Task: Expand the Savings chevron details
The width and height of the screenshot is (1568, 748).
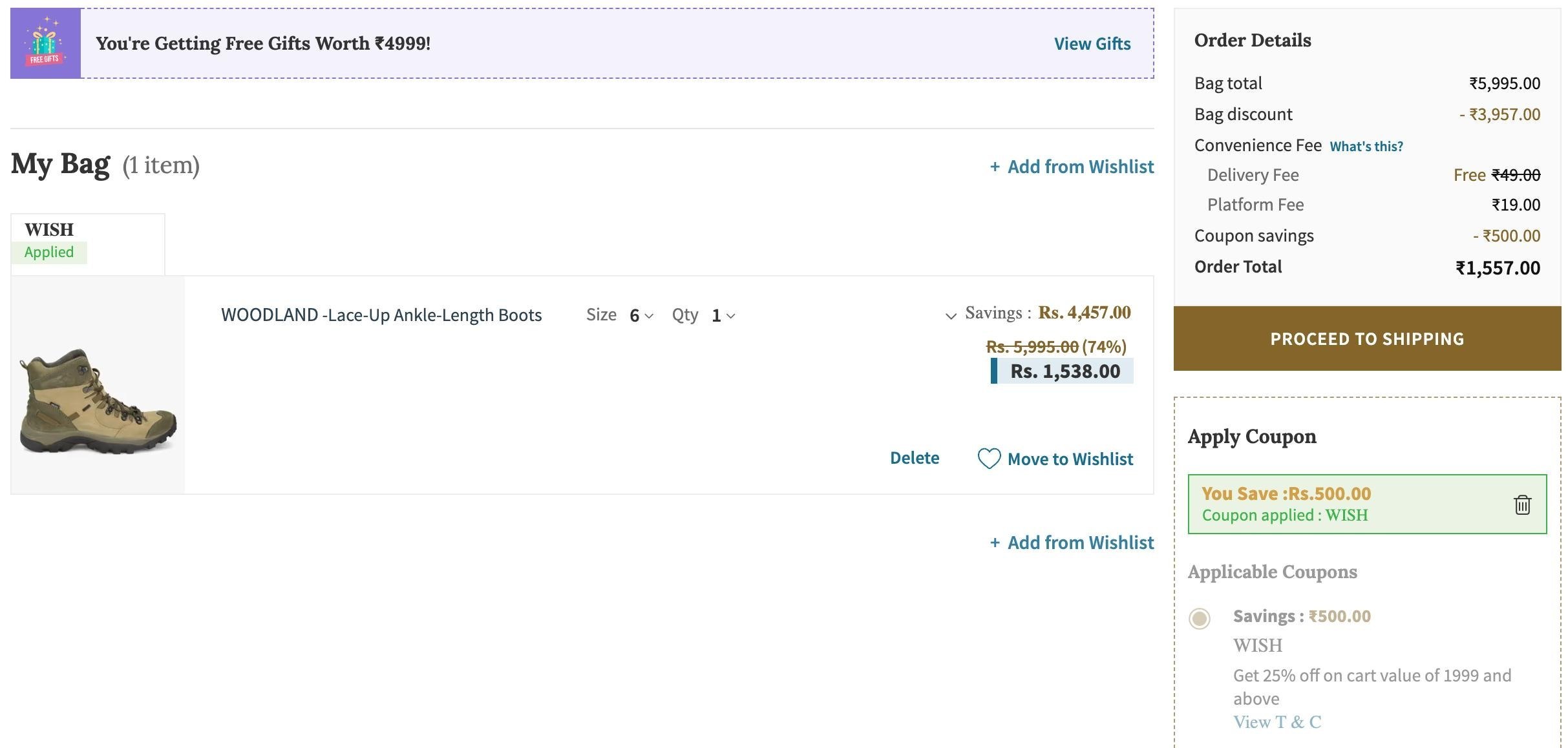Action: 951,316
